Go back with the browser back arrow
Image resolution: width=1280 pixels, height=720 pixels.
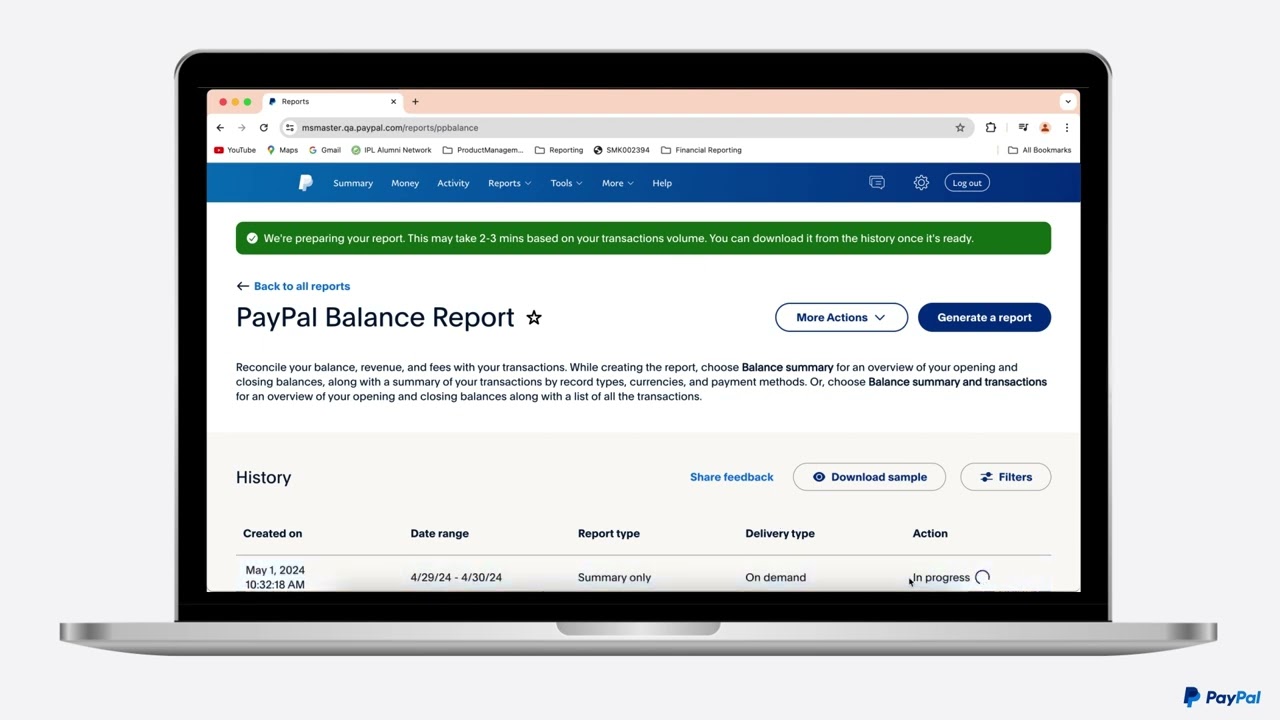pos(220,128)
